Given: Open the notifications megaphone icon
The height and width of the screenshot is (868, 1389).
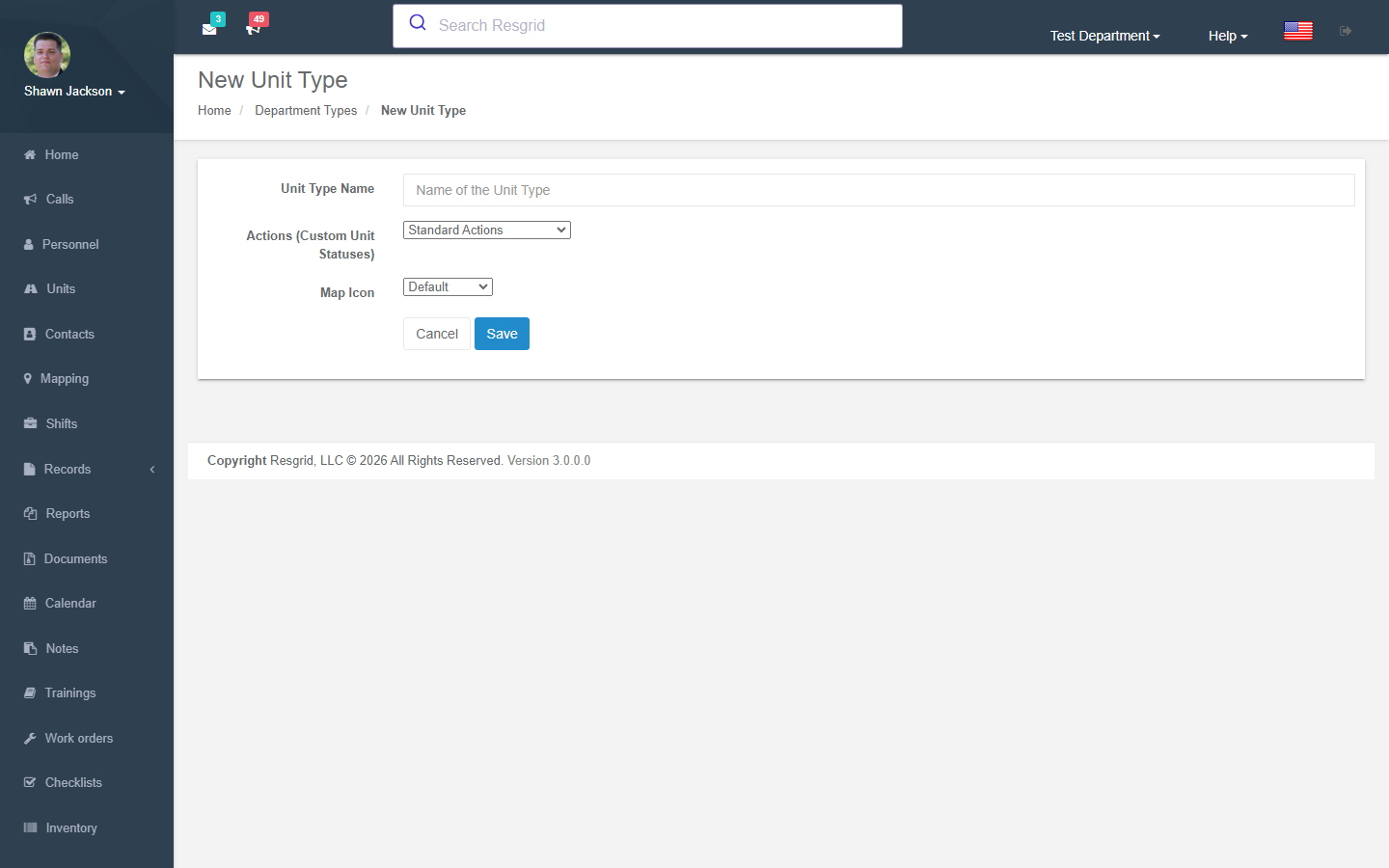Looking at the screenshot, I should coord(254,29).
